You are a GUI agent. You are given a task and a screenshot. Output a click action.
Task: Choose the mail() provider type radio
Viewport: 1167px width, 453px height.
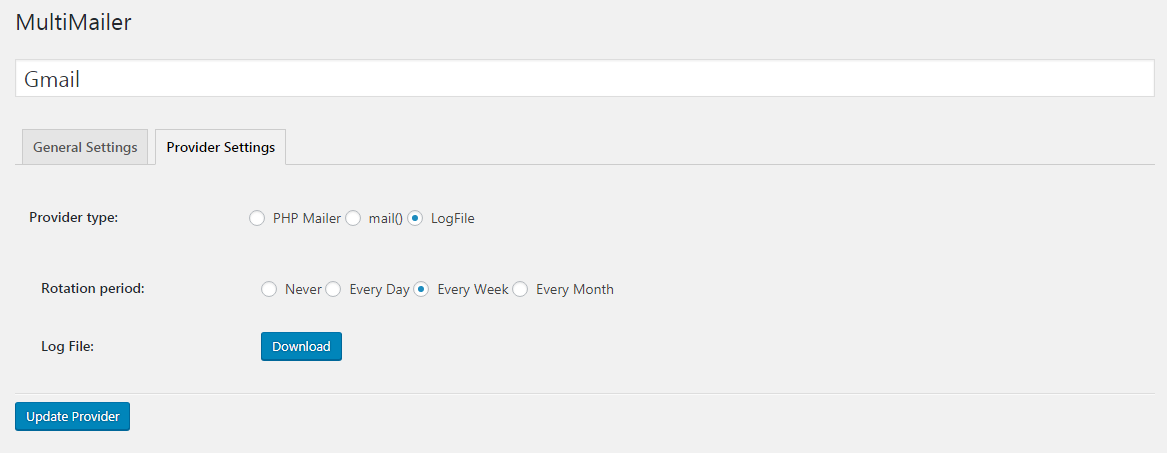(353, 218)
